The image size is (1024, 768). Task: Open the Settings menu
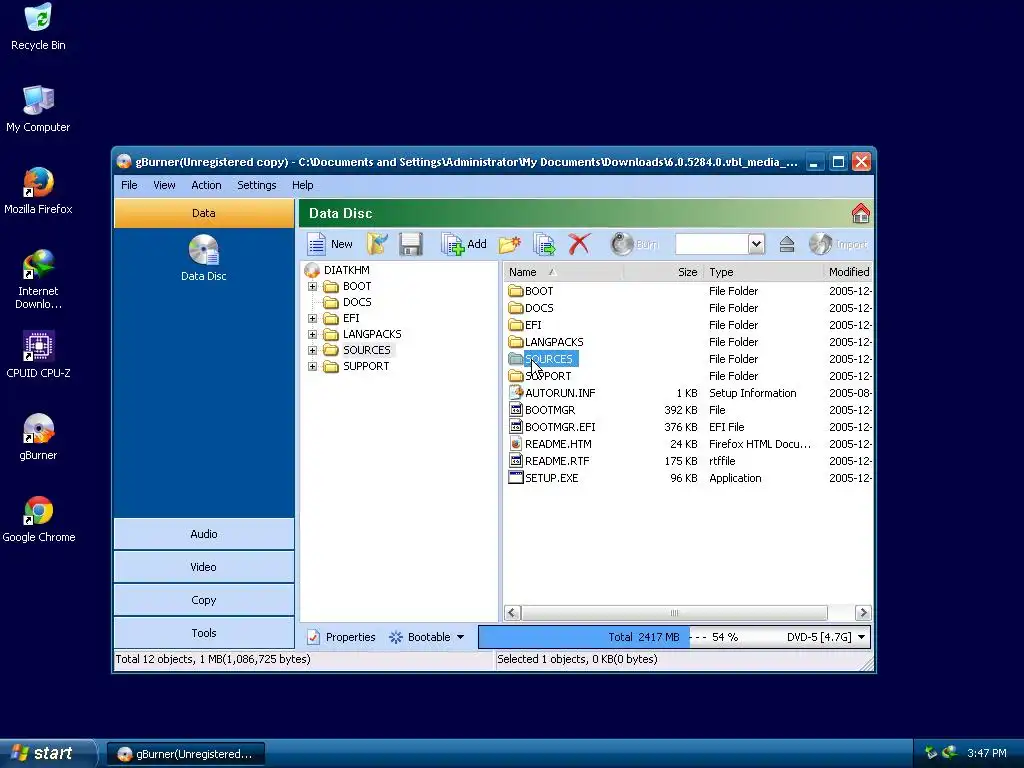click(x=257, y=185)
